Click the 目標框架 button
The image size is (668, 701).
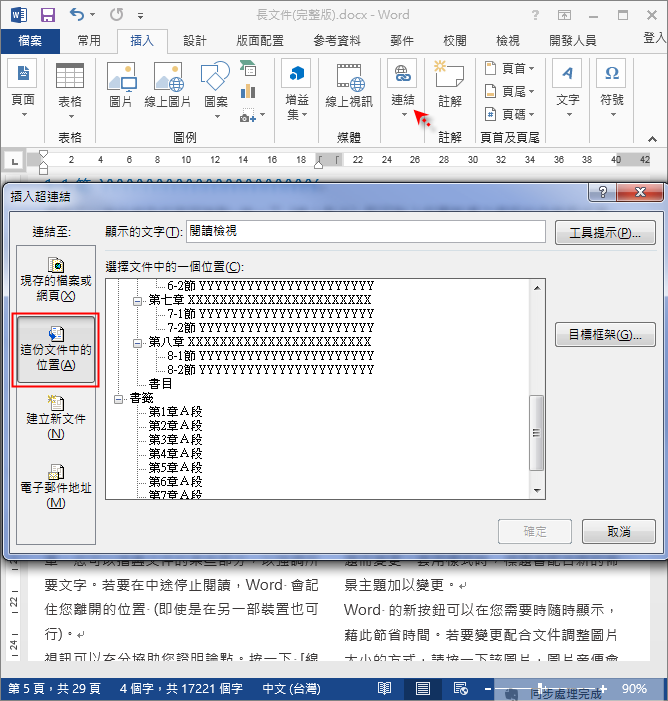pos(605,334)
